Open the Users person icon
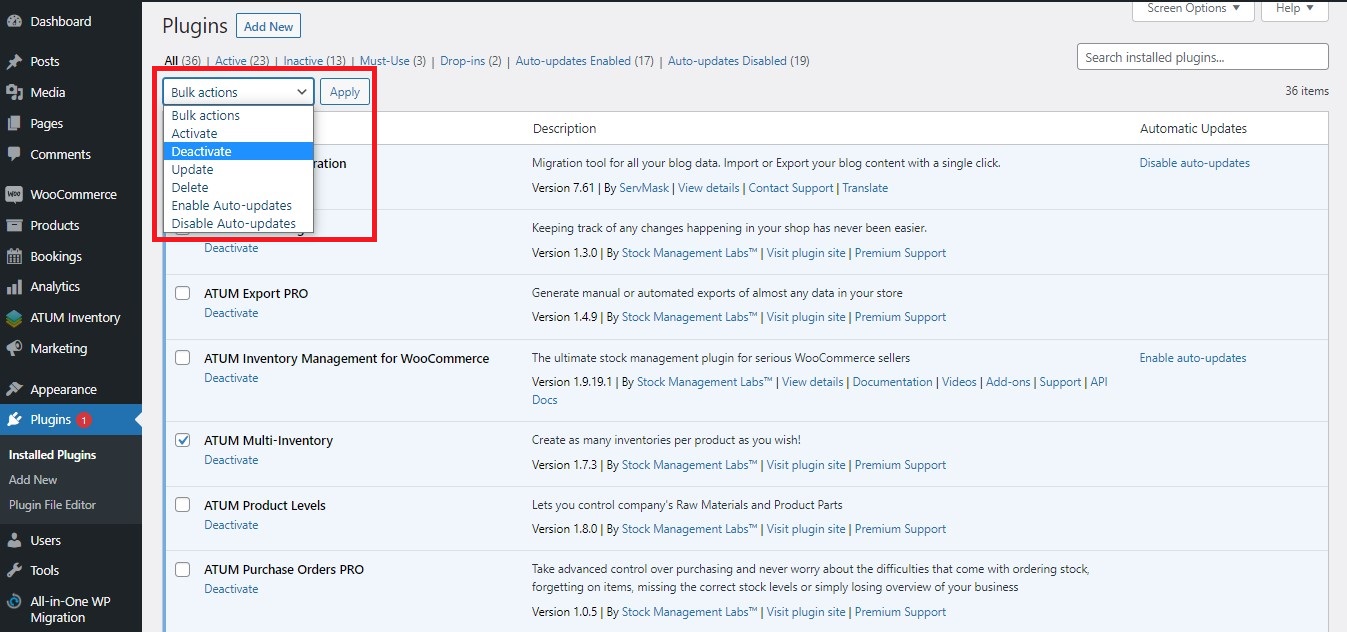Screen dimensions: 1347x632 pyautogui.click(x=14, y=540)
